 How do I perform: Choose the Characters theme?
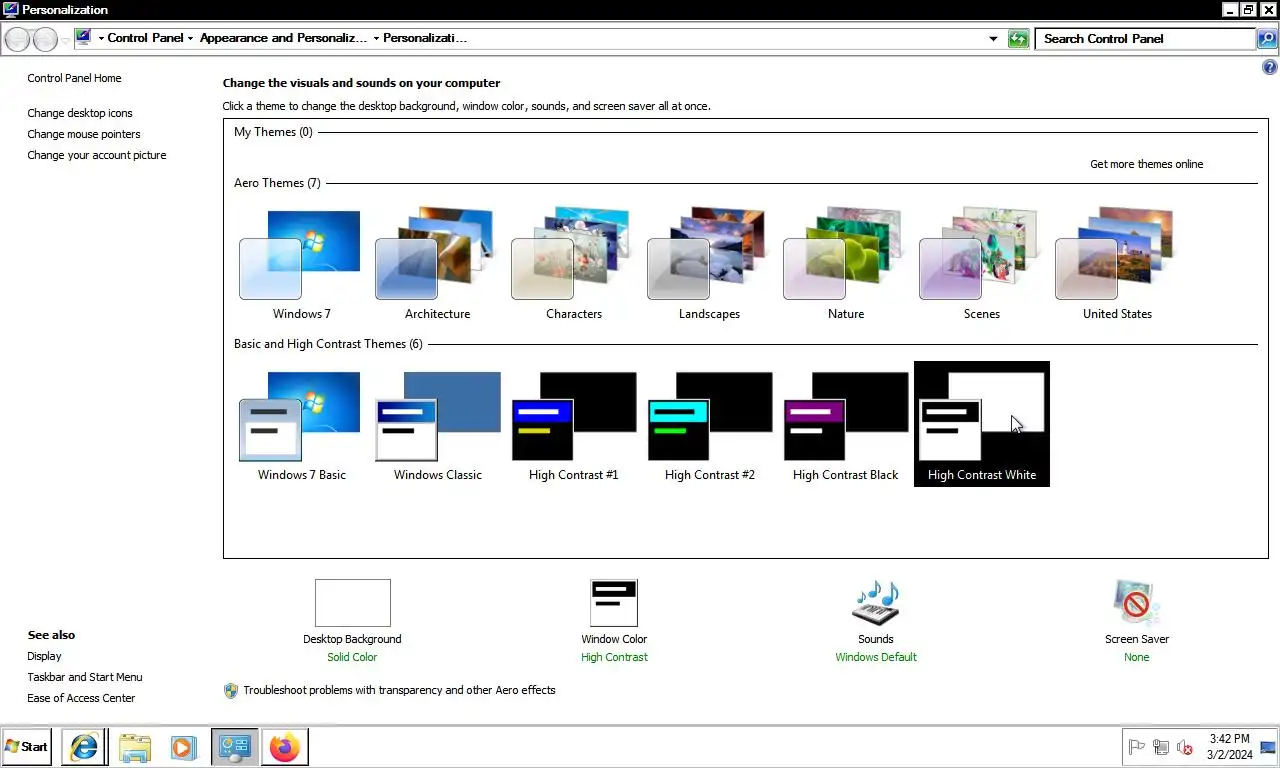point(573,264)
